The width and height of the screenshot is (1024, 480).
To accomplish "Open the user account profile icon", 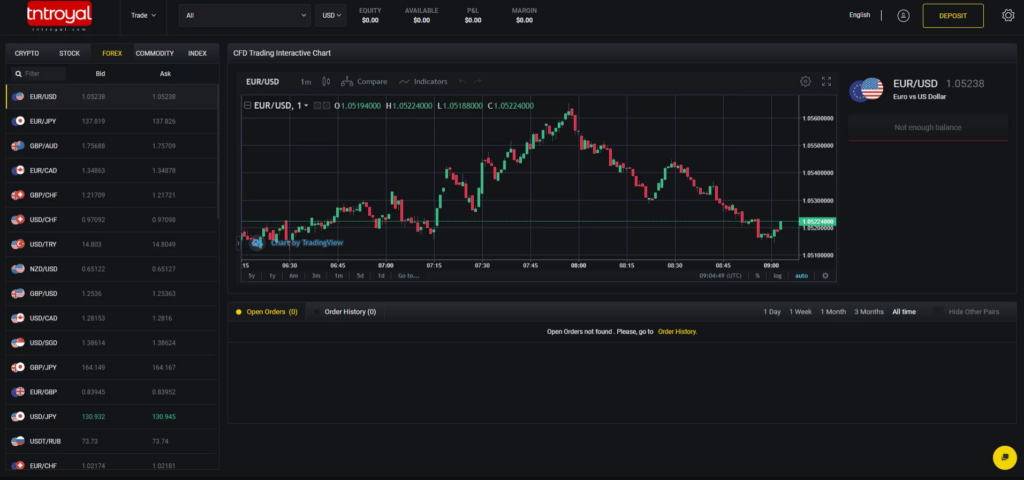I will [x=903, y=15].
